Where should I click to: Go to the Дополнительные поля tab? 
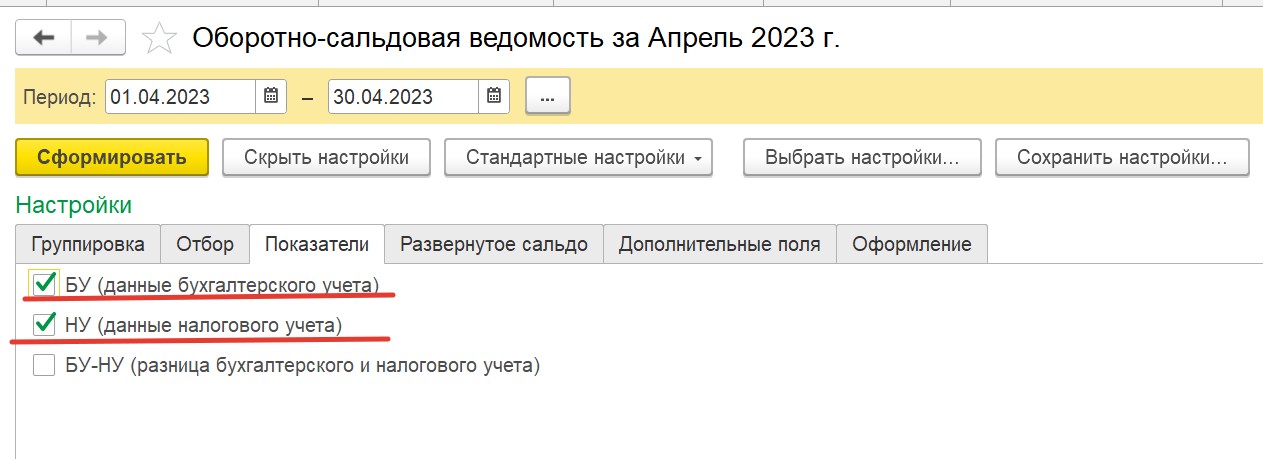coord(719,244)
